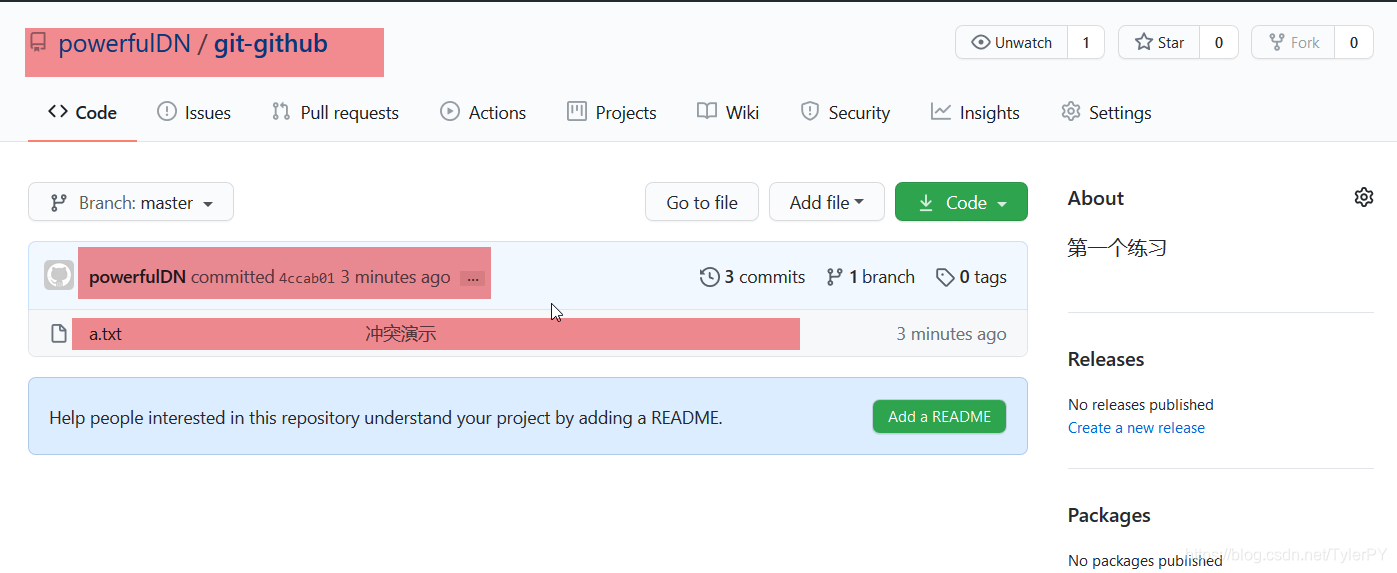View the 3 commits history
The height and width of the screenshot is (573, 1397).
752,277
